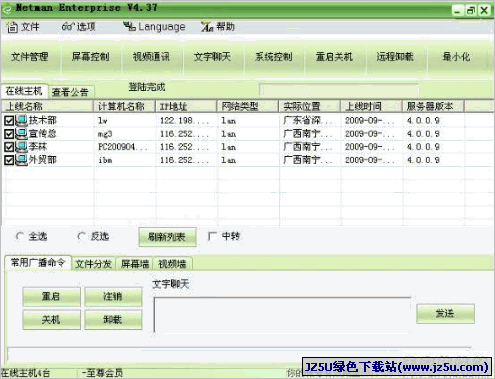
Task: Switch to the 在线主机 tab
Action: [x=24, y=91]
